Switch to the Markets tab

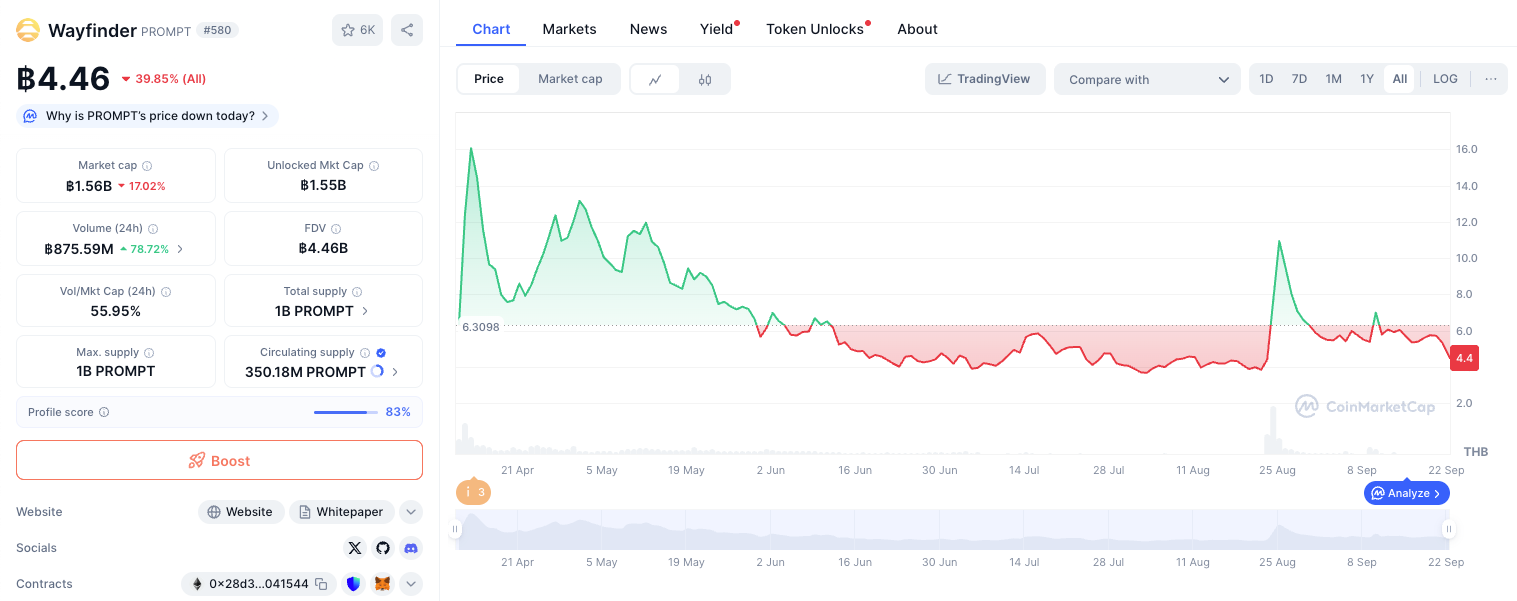569,29
